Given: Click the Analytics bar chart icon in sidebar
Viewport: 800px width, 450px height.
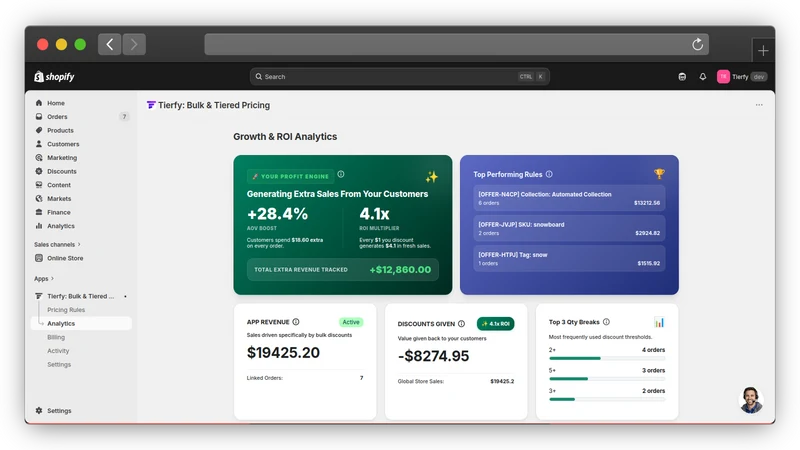Looking at the screenshot, I should pyautogui.click(x=39, y=226).
